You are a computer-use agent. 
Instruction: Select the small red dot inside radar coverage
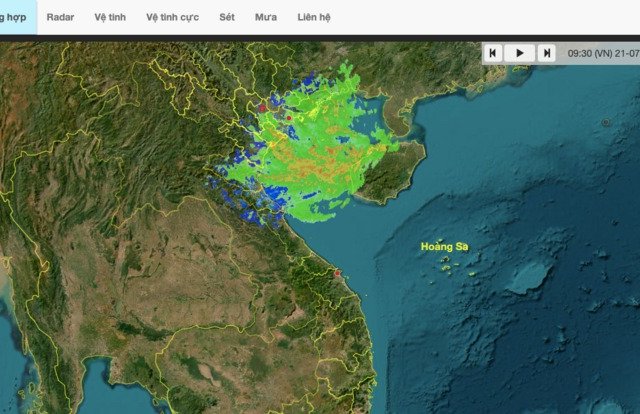[289, 118]
